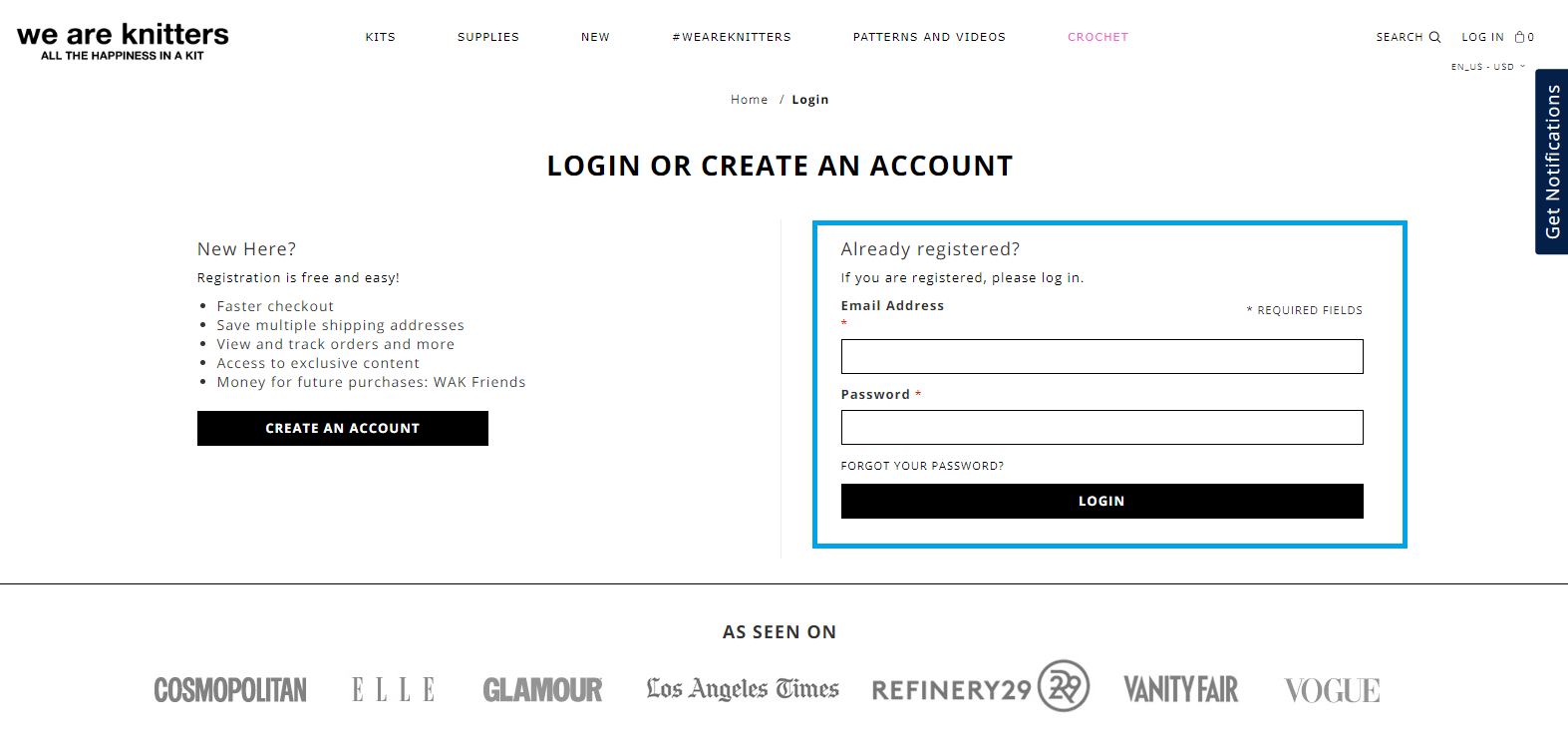Open the Forgot Your Password link
The height and width of the screenshot is (749, 1568).
[x=922, y=466]
